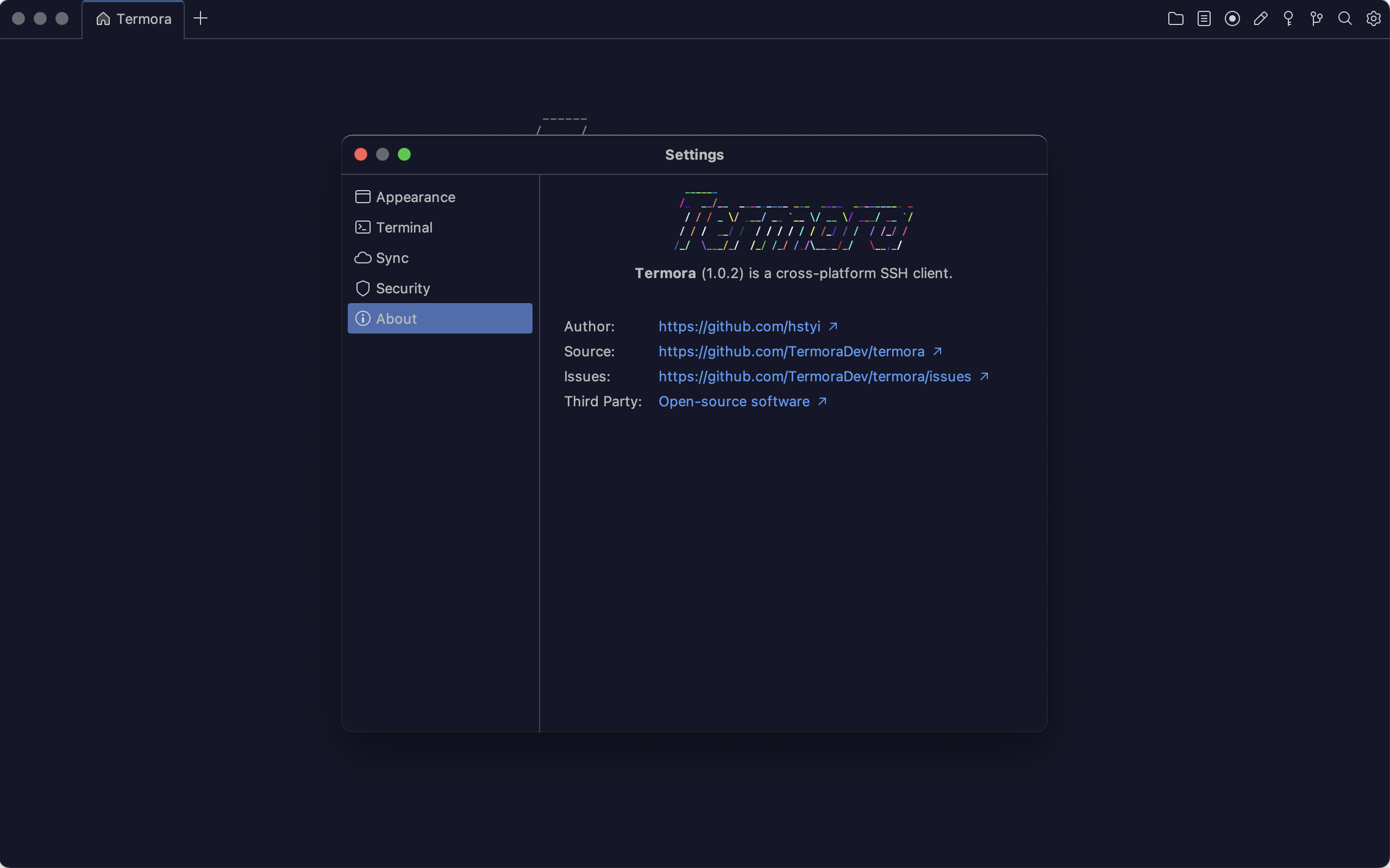Click the 'Third Party:' label
1390x868 pixels.
[603, 401]
